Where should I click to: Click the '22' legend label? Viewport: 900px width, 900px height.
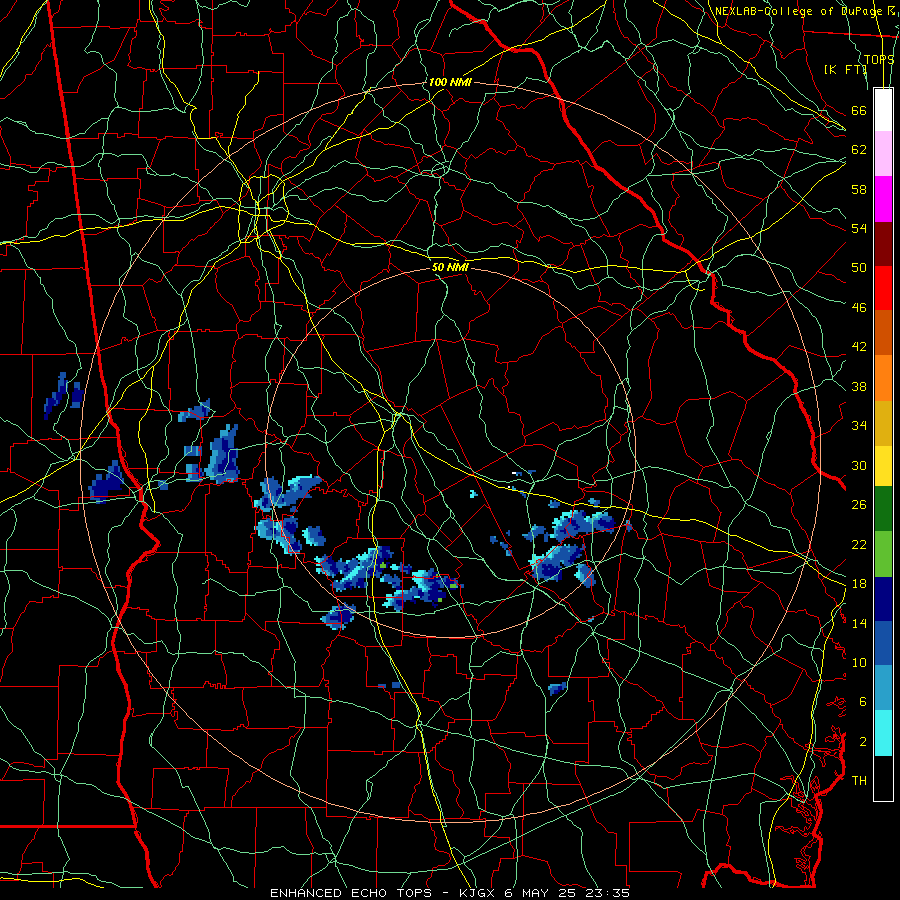(859, 544)
